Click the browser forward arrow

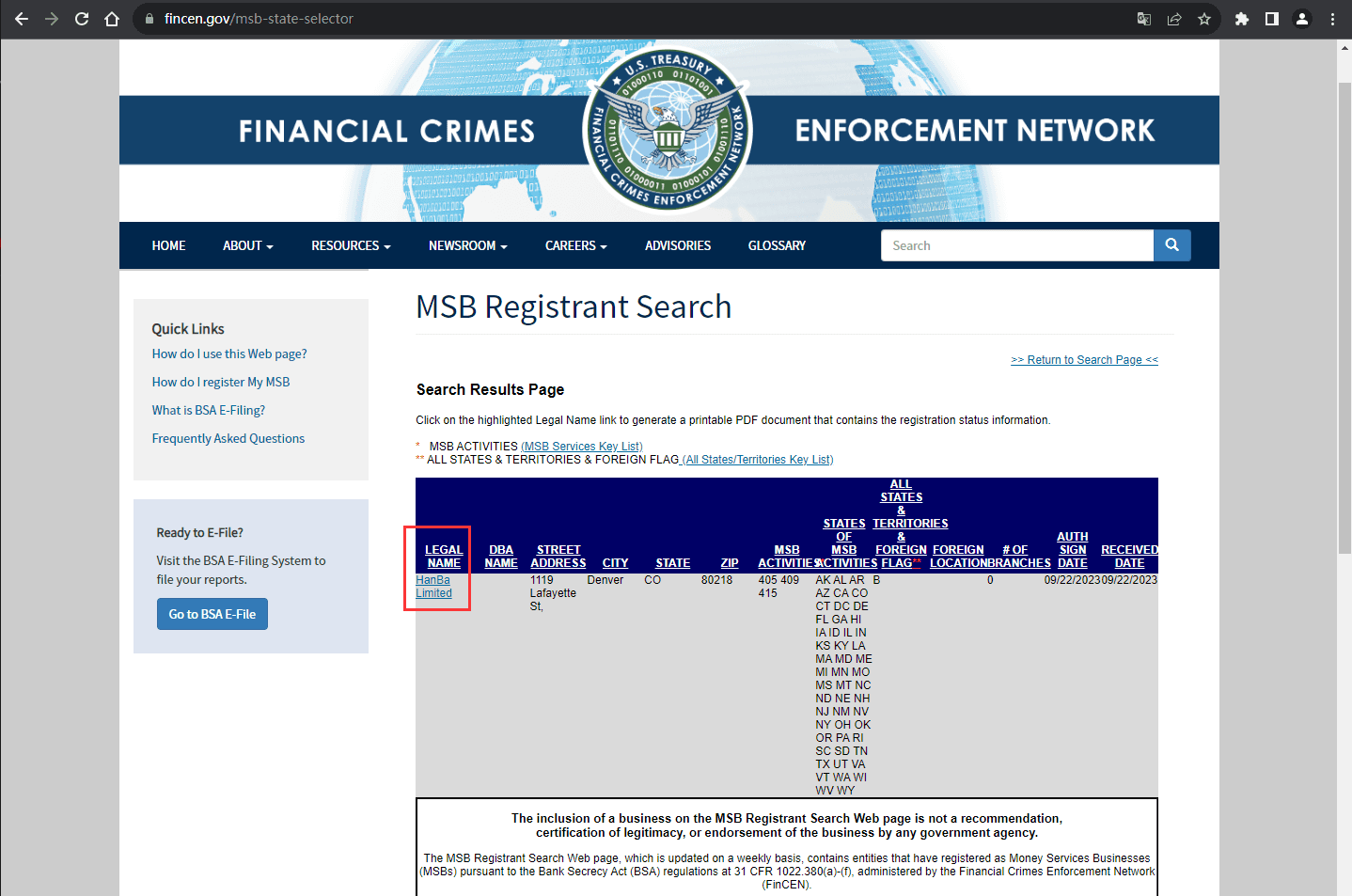(x=52, y=19)
